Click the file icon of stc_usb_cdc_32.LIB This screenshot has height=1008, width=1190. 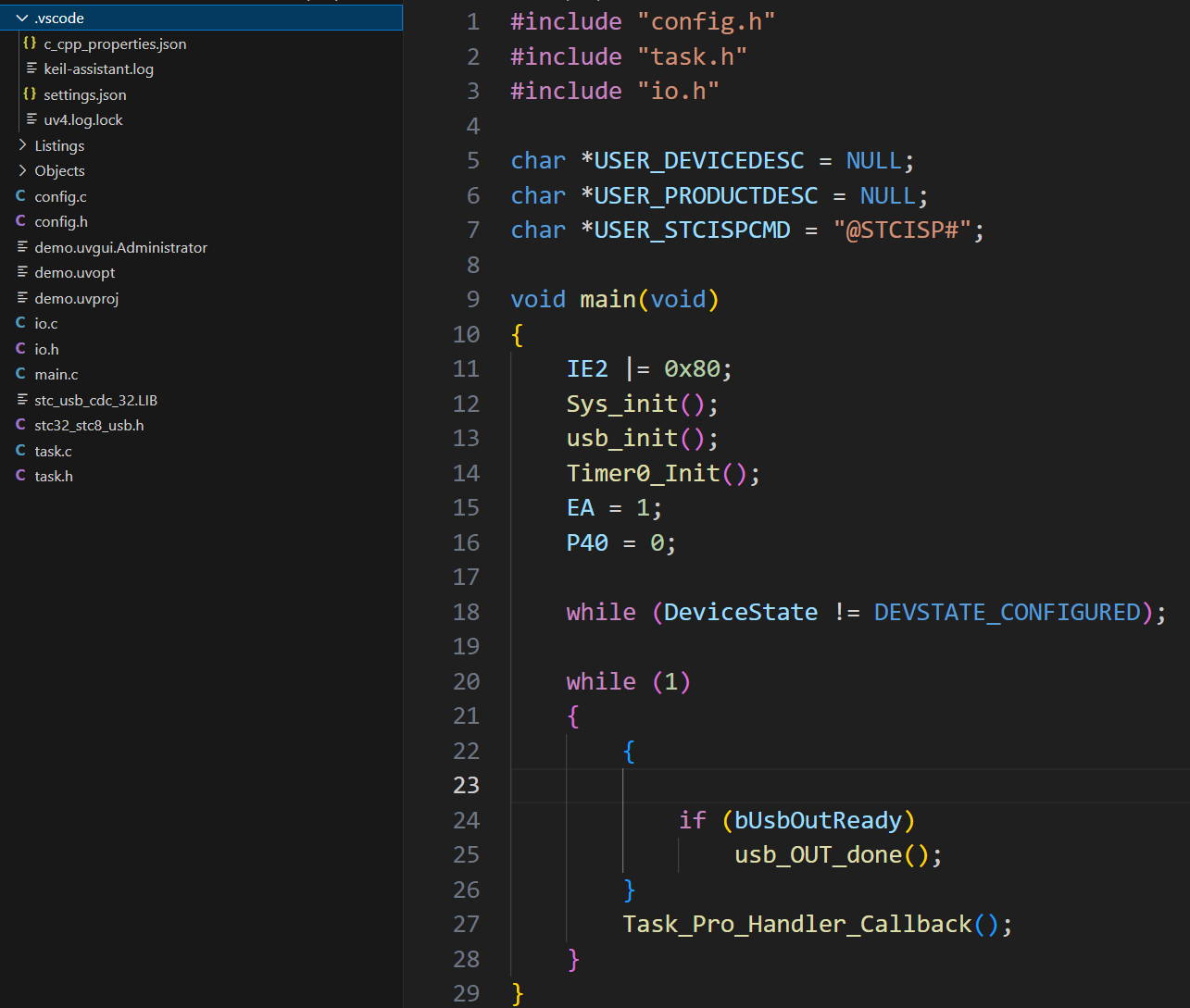pos(22,400)
